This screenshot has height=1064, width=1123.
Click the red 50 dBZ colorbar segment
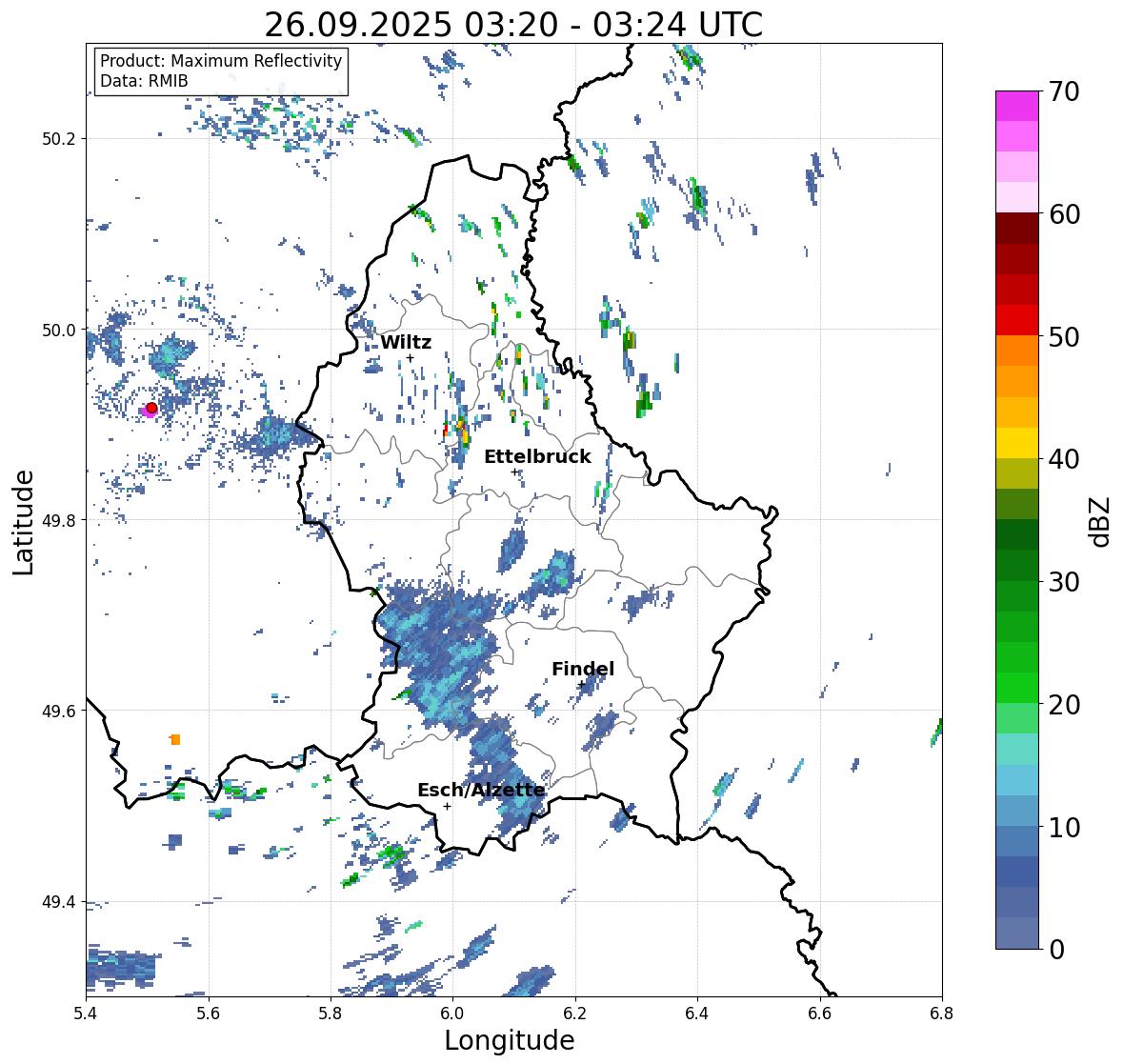1017,320
